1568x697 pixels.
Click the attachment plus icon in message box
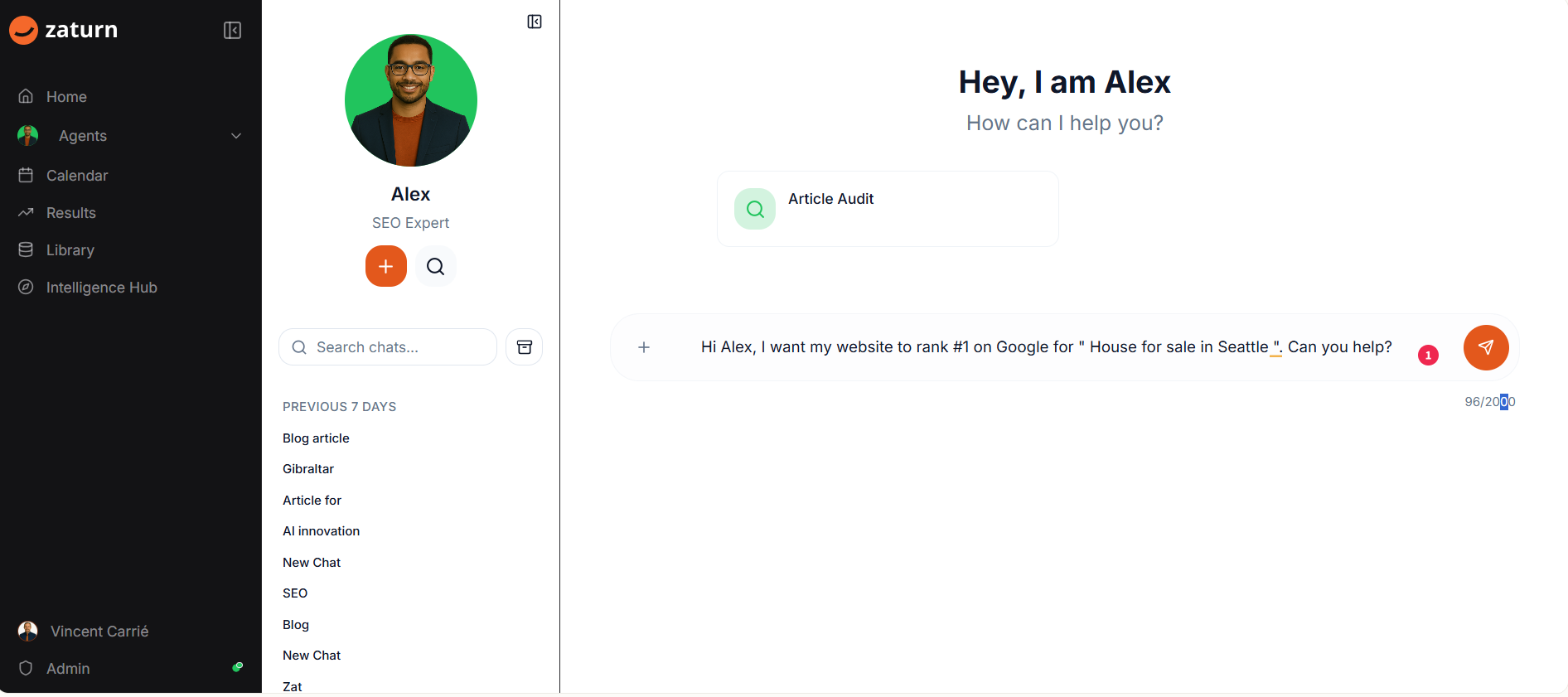point(644,347)
